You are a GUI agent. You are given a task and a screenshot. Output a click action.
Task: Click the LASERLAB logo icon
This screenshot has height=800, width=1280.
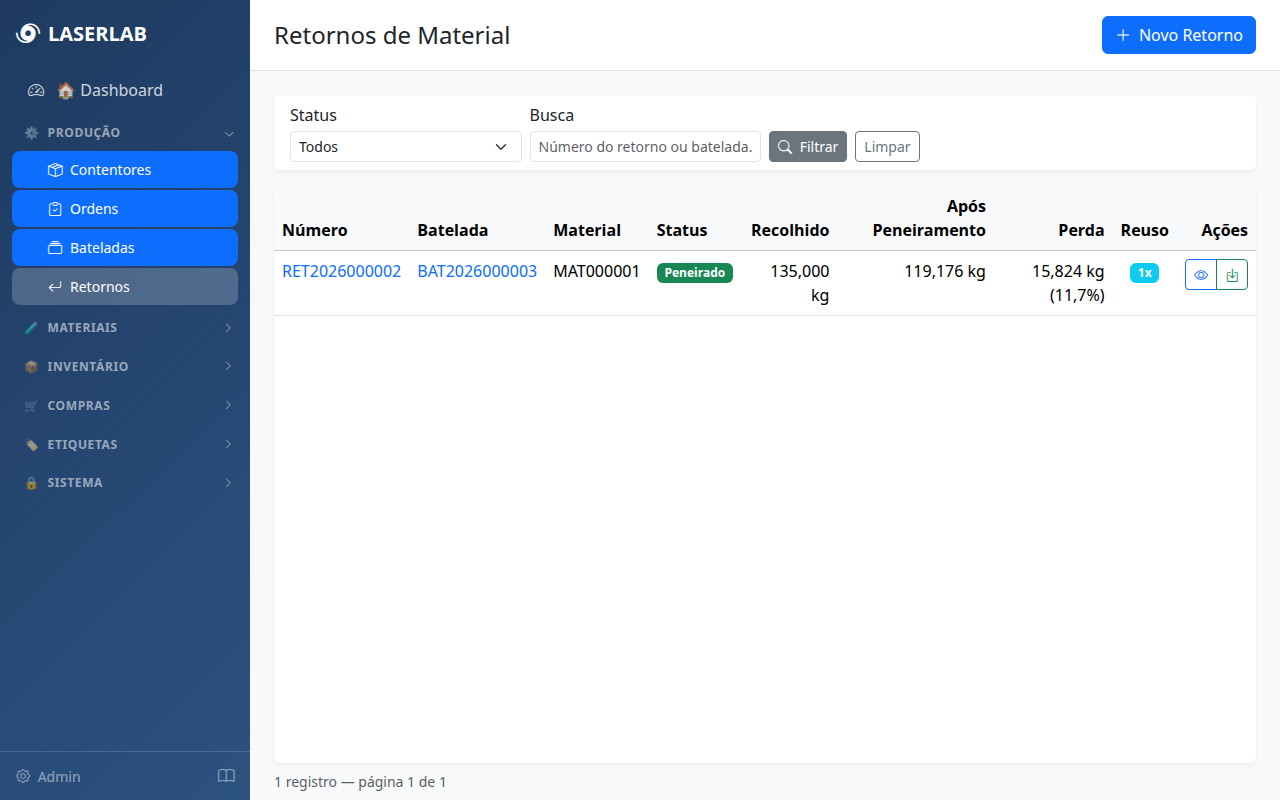(27, 34)
